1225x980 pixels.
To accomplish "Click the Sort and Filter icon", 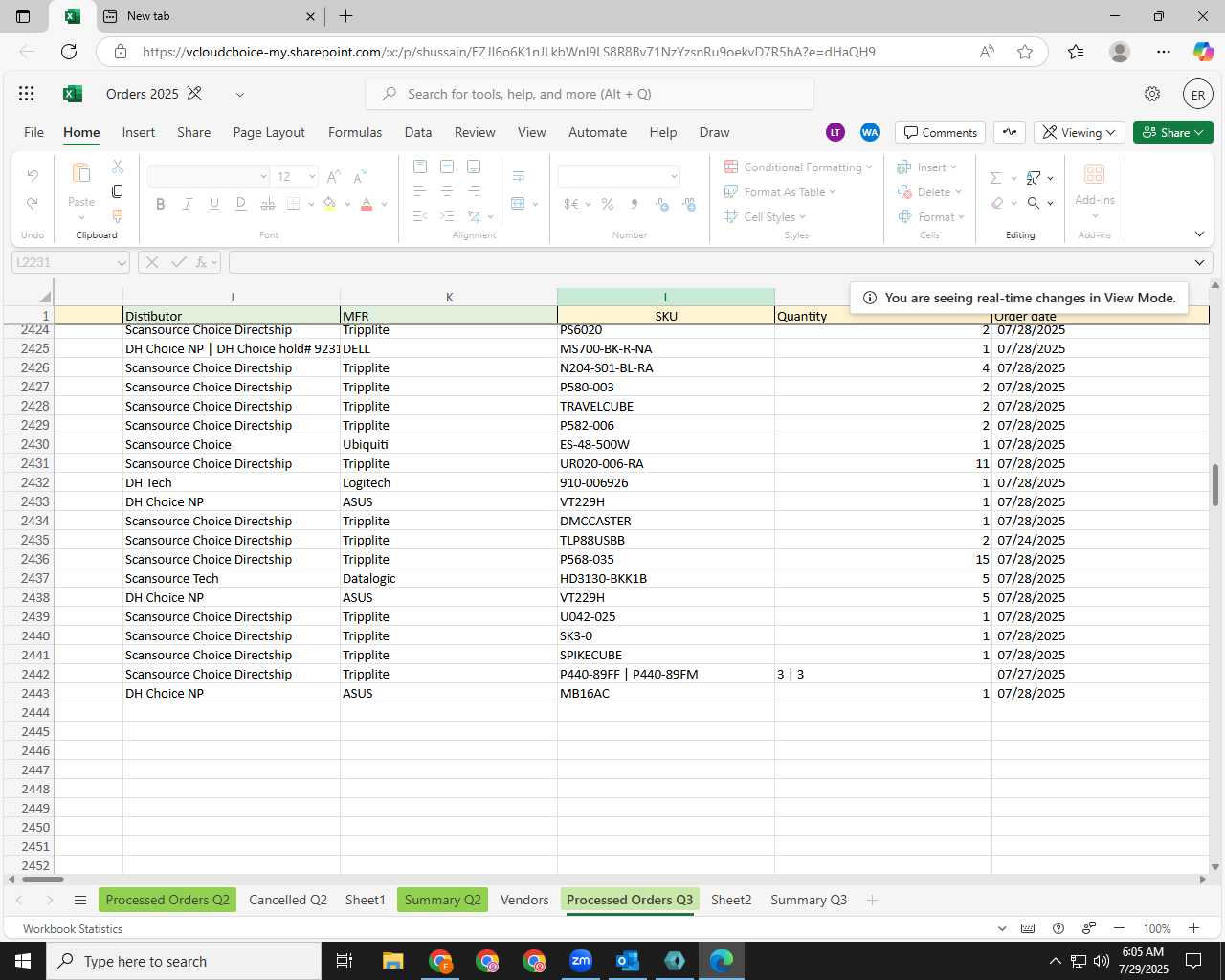I will (1034, 178).
